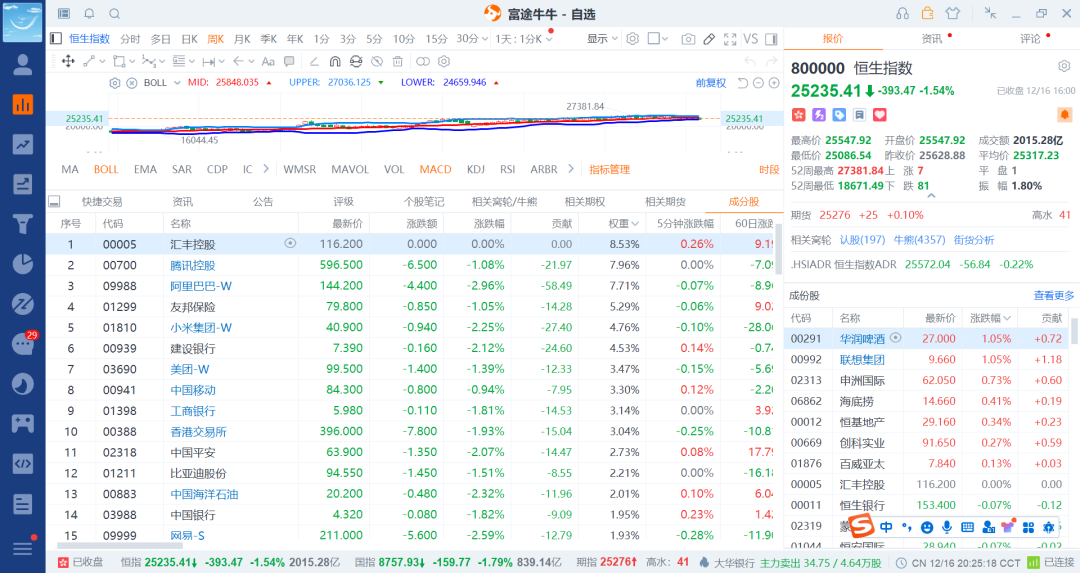Show more main indicators after IC

tap(267, 169)
